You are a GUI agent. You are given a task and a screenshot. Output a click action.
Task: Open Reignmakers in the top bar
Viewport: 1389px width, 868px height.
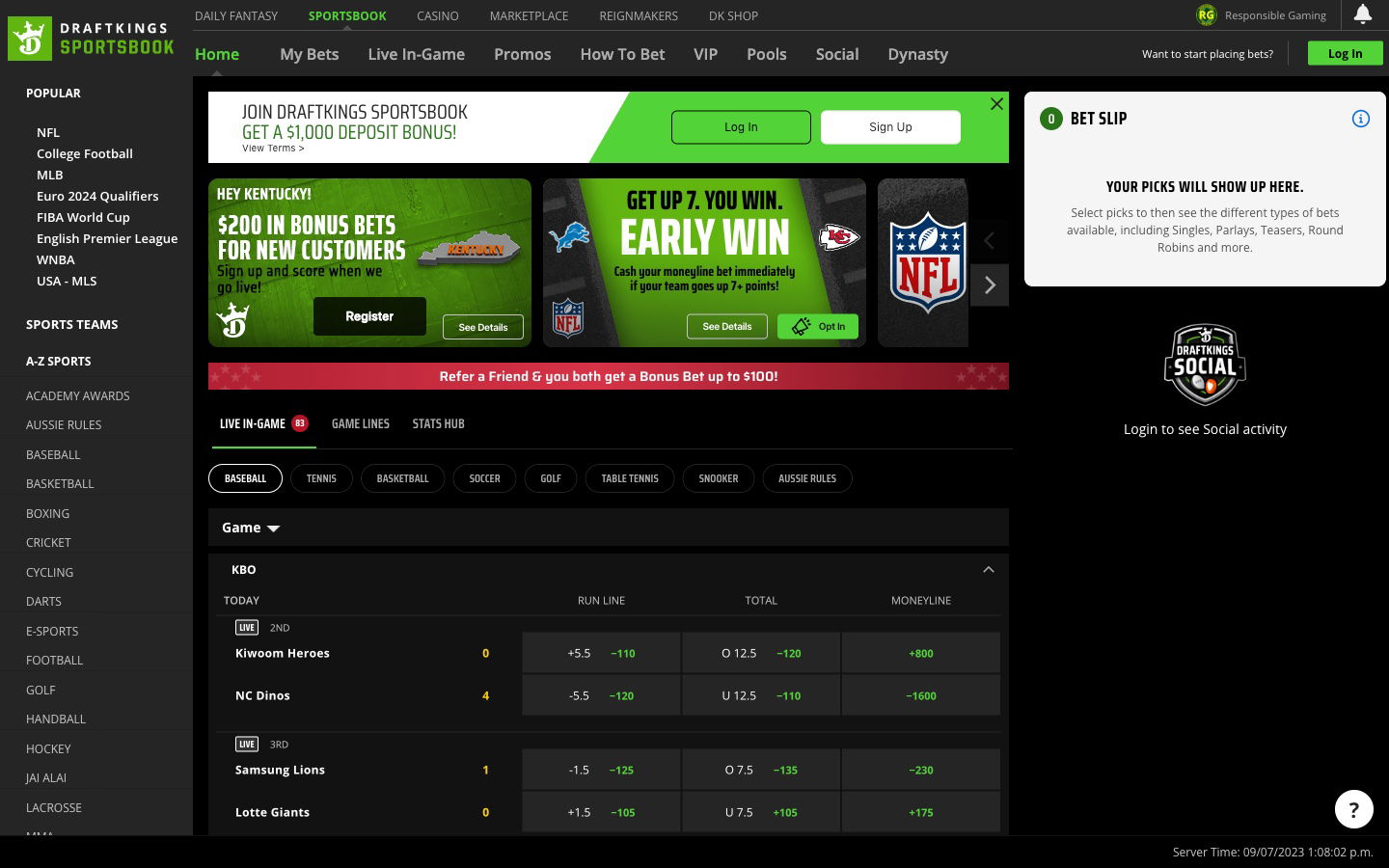point(639,15)
